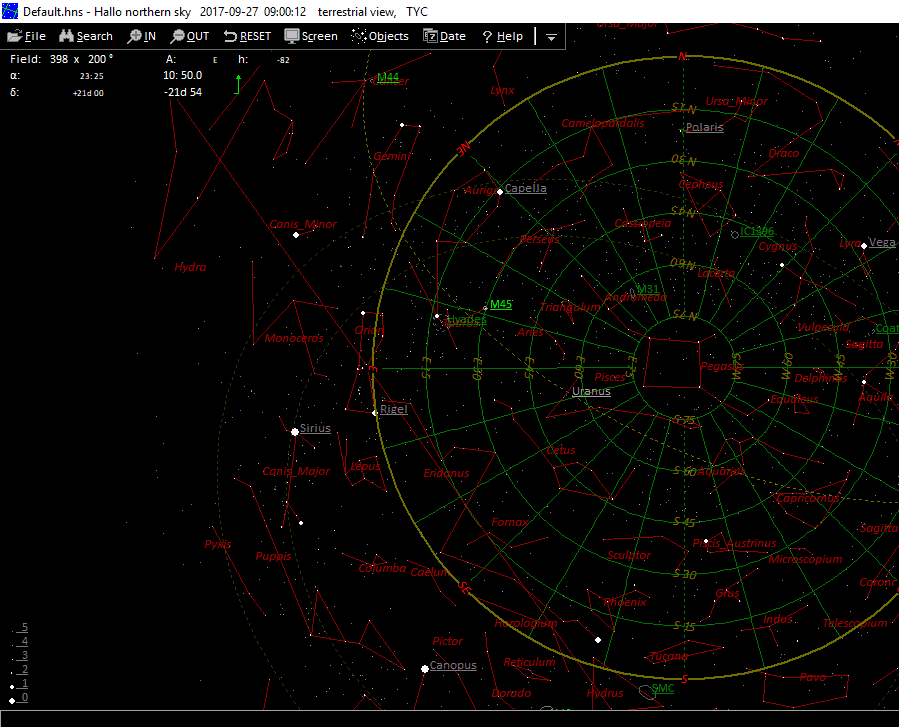Click the Pegasus constellation name
The image size is (899, 728).
point(722,366)
